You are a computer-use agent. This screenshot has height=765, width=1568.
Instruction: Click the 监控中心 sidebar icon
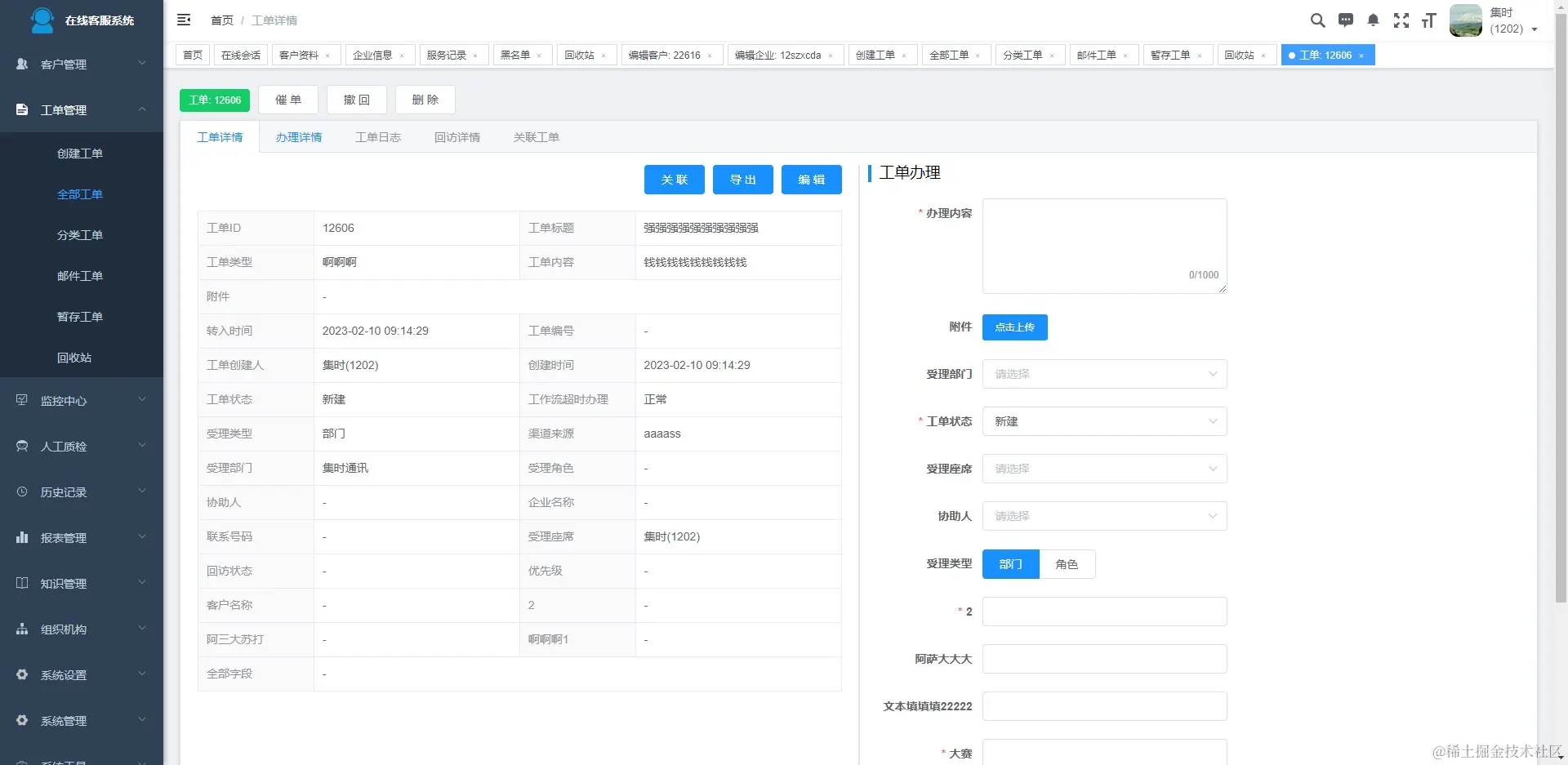[22, 400]
